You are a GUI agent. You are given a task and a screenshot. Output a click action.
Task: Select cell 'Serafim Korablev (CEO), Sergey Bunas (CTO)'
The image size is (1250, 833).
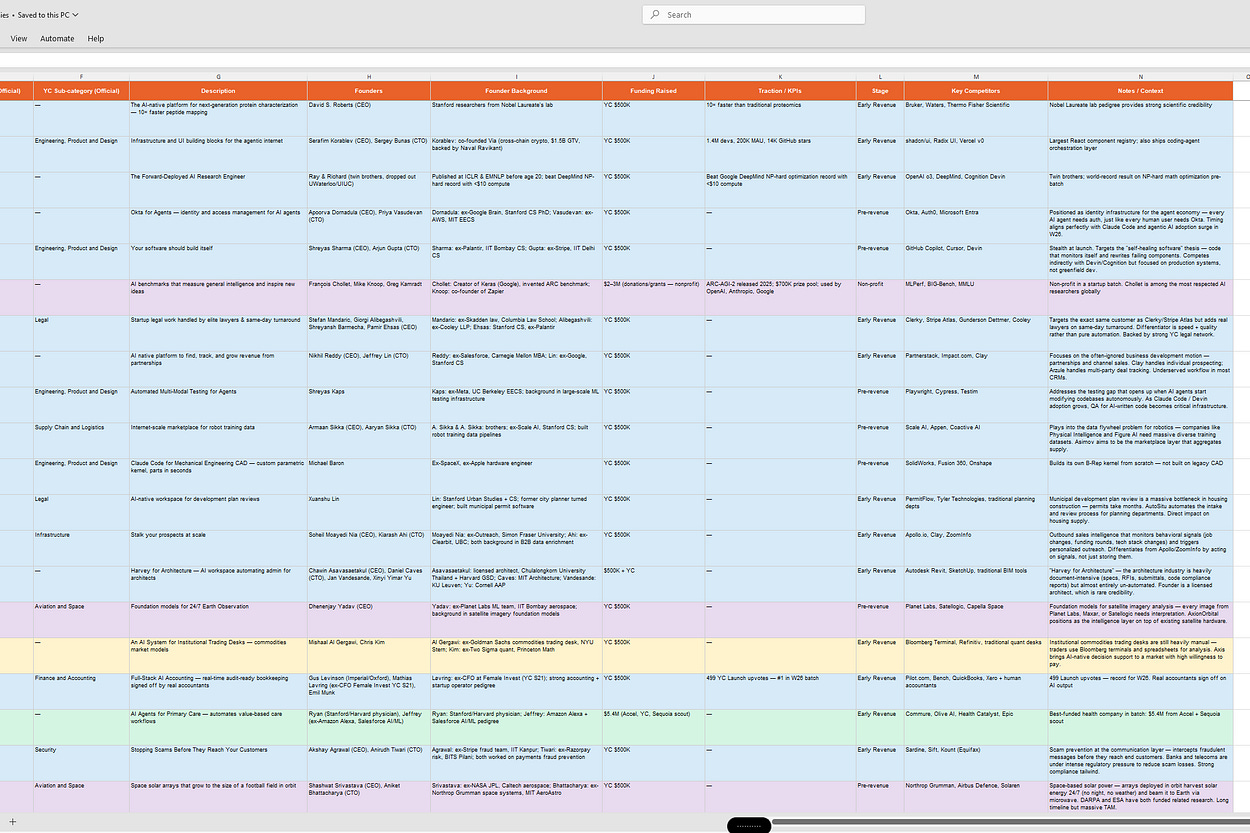(x=369, y=154)
